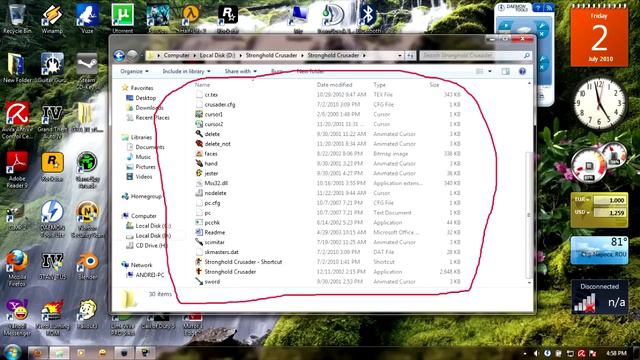Screen dimensions: 640x360
Task: Select Recent Places in navigation pane
Action: 152,118
